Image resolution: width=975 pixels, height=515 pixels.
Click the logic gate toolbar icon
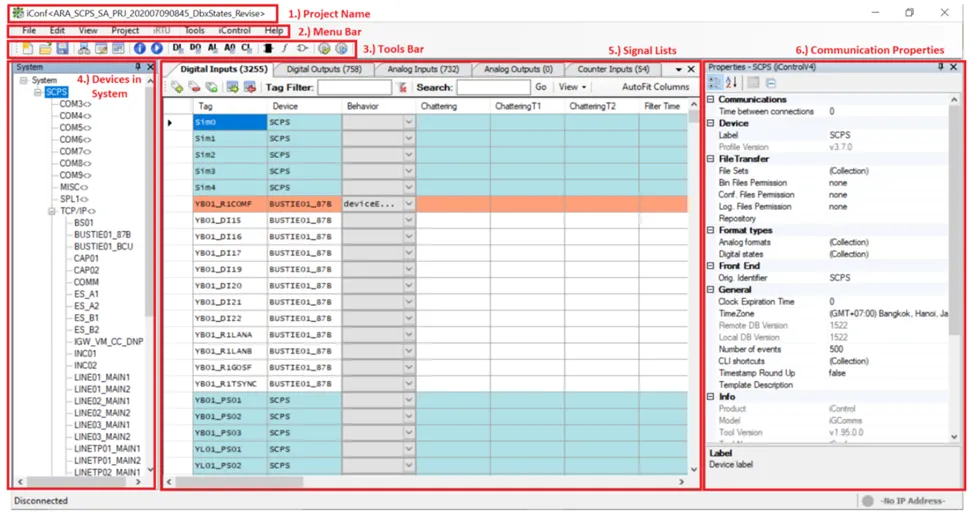[x=302, y=49]
